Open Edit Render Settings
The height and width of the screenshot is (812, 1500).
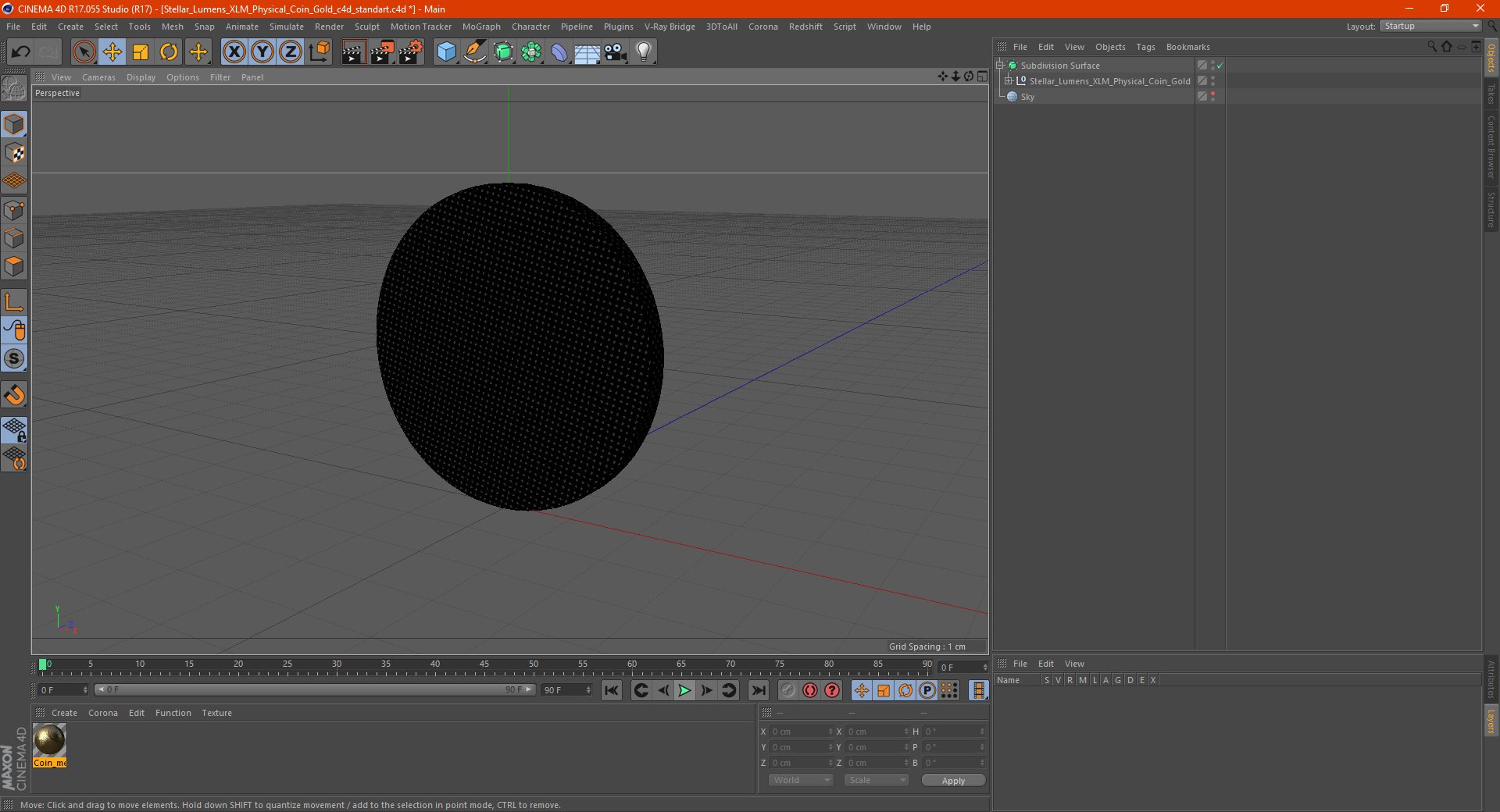tap(411, 52)
